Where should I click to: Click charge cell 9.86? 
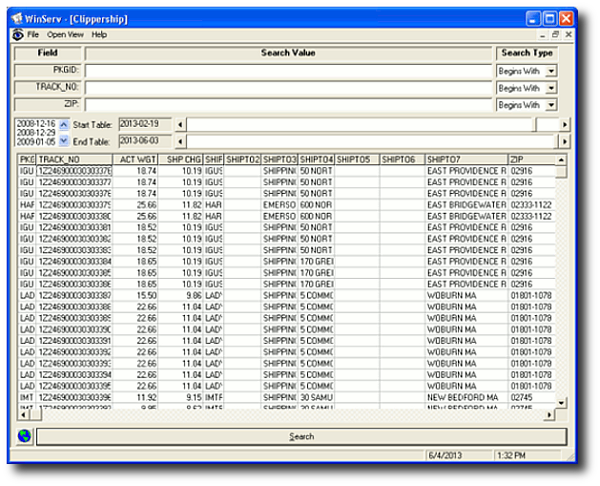point(181,295)
